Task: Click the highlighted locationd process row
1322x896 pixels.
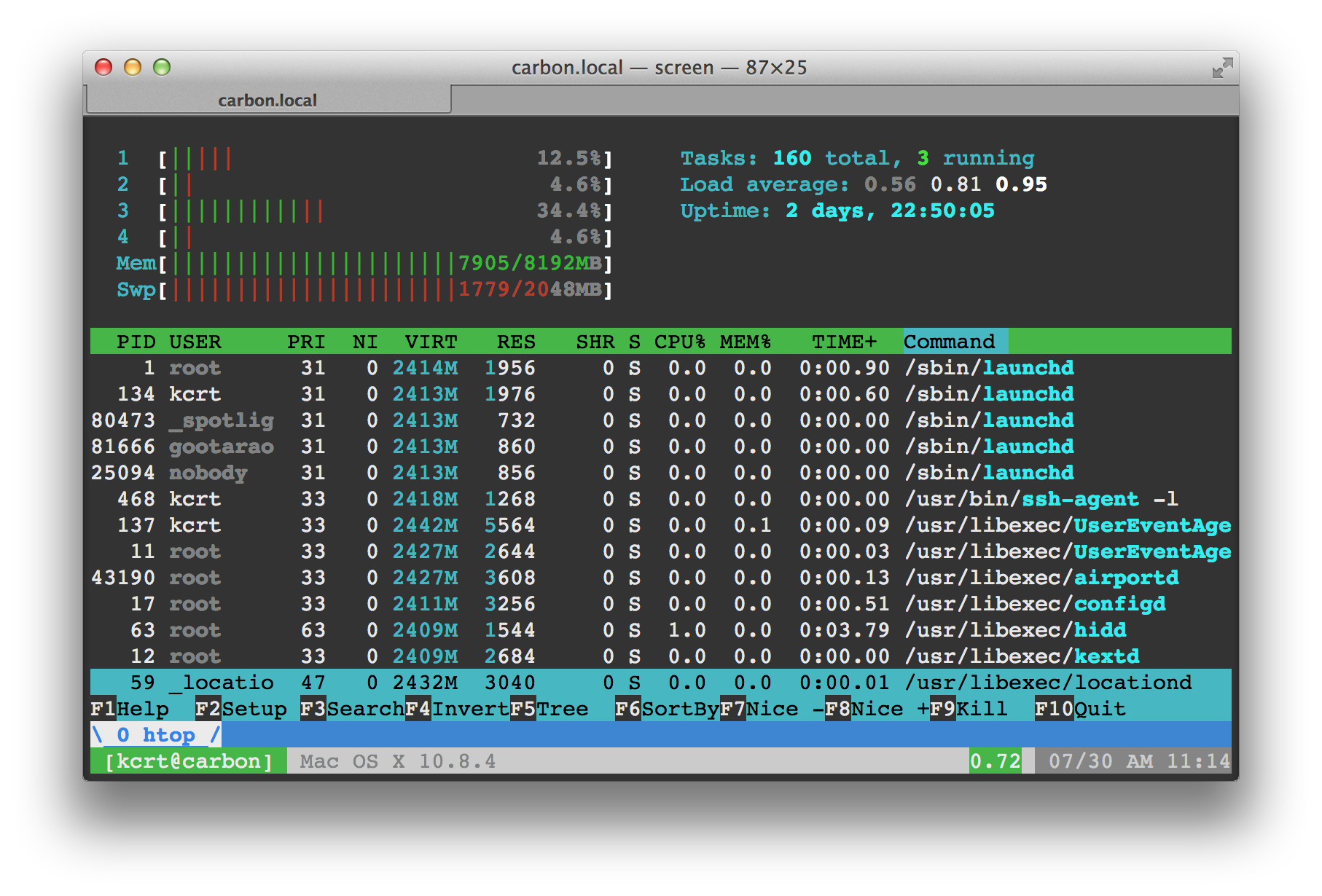Action: [x=661, y=683]
